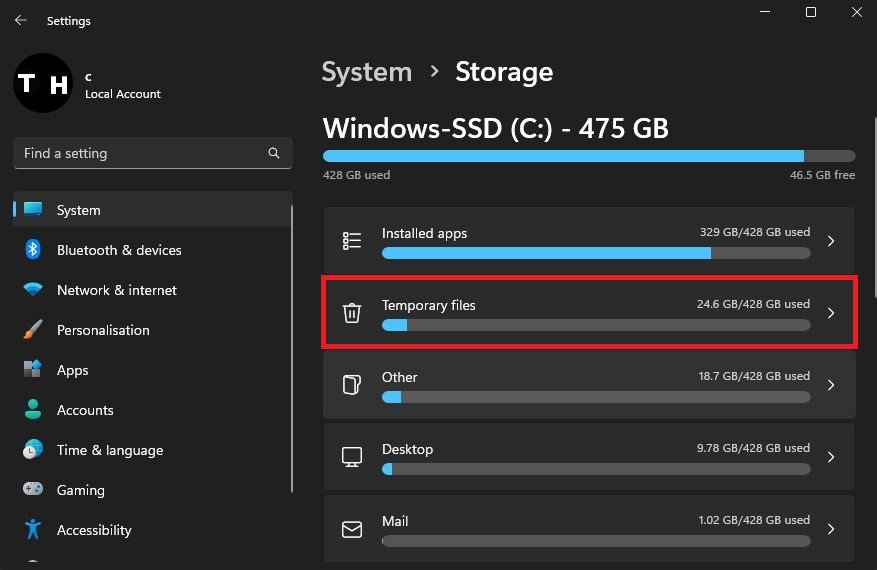This screenshot has height=570, width=877.
Task: Navigate to System in the breadcrumb
Action: coord(366,72)
